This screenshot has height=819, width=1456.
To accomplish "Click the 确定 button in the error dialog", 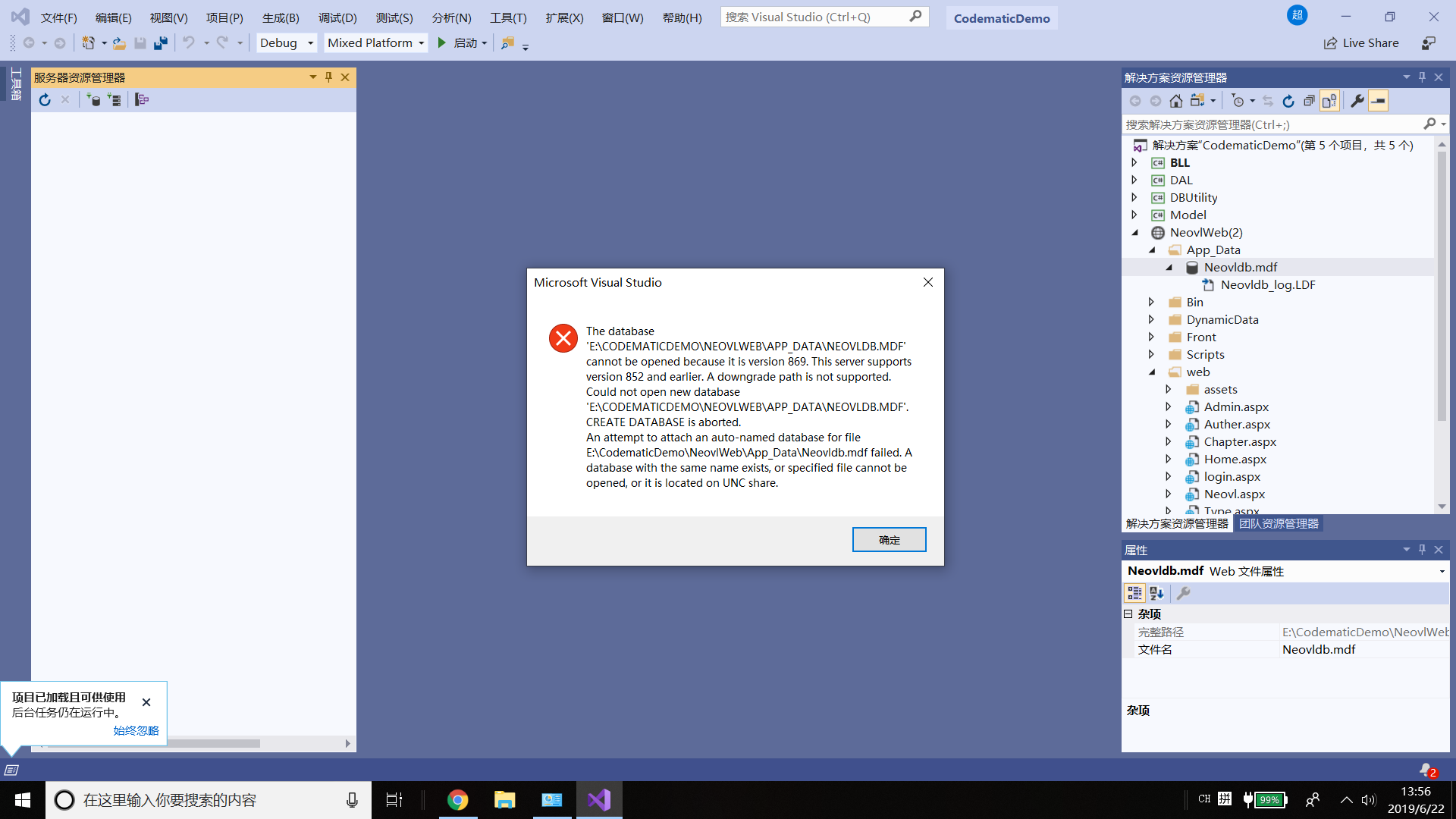I will tap(888, 539).
